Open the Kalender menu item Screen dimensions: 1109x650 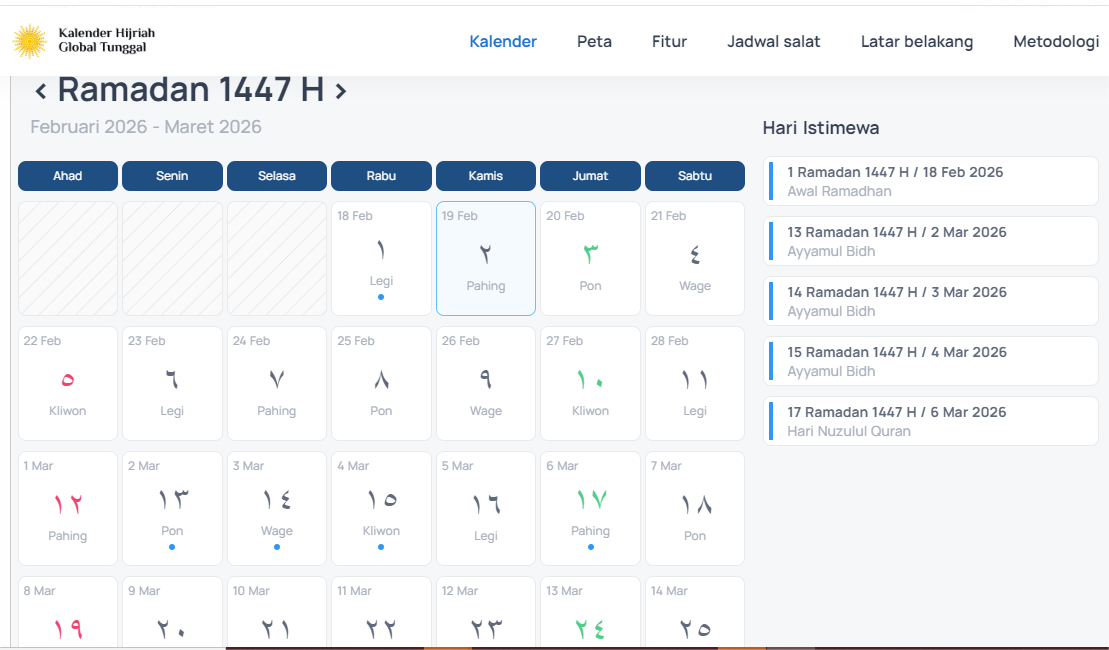pyautogui.click(x=503, y=42)
